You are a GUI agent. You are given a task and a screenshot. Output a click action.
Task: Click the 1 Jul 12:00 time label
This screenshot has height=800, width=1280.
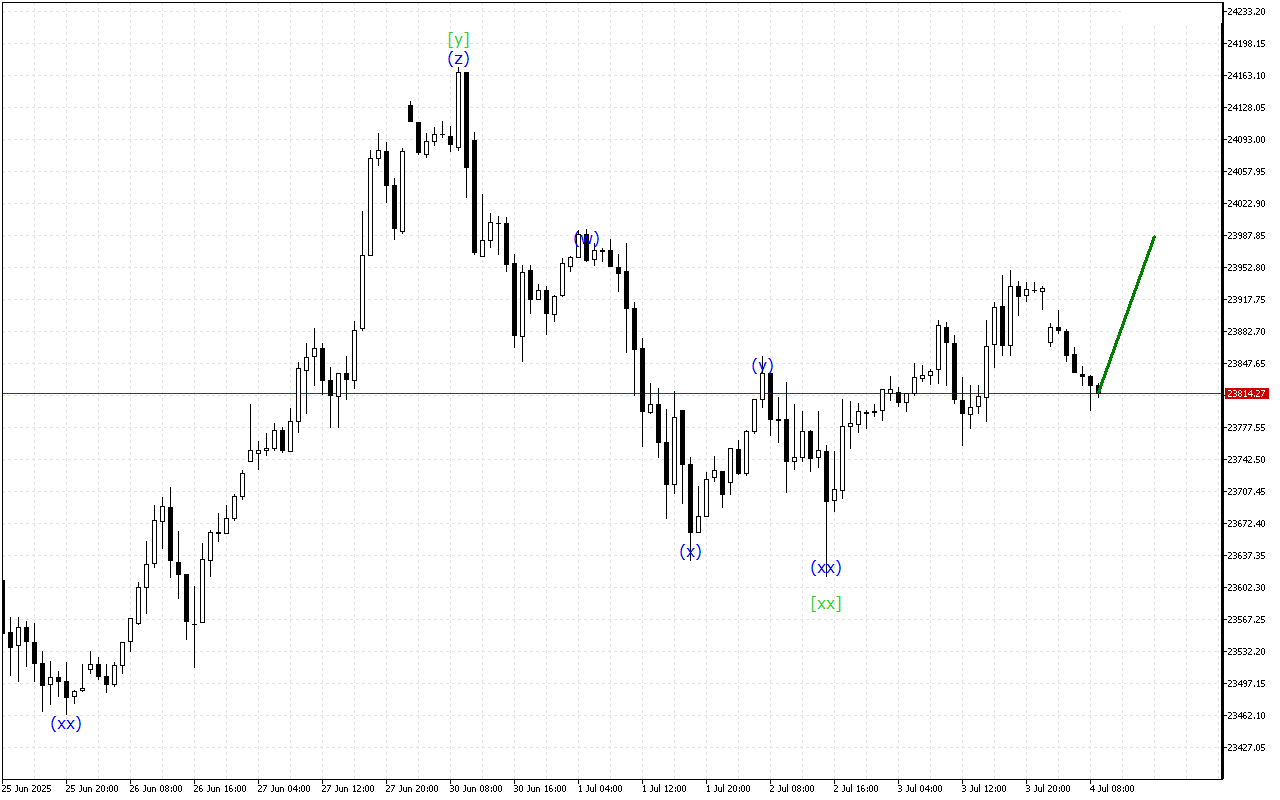[665, 789]
